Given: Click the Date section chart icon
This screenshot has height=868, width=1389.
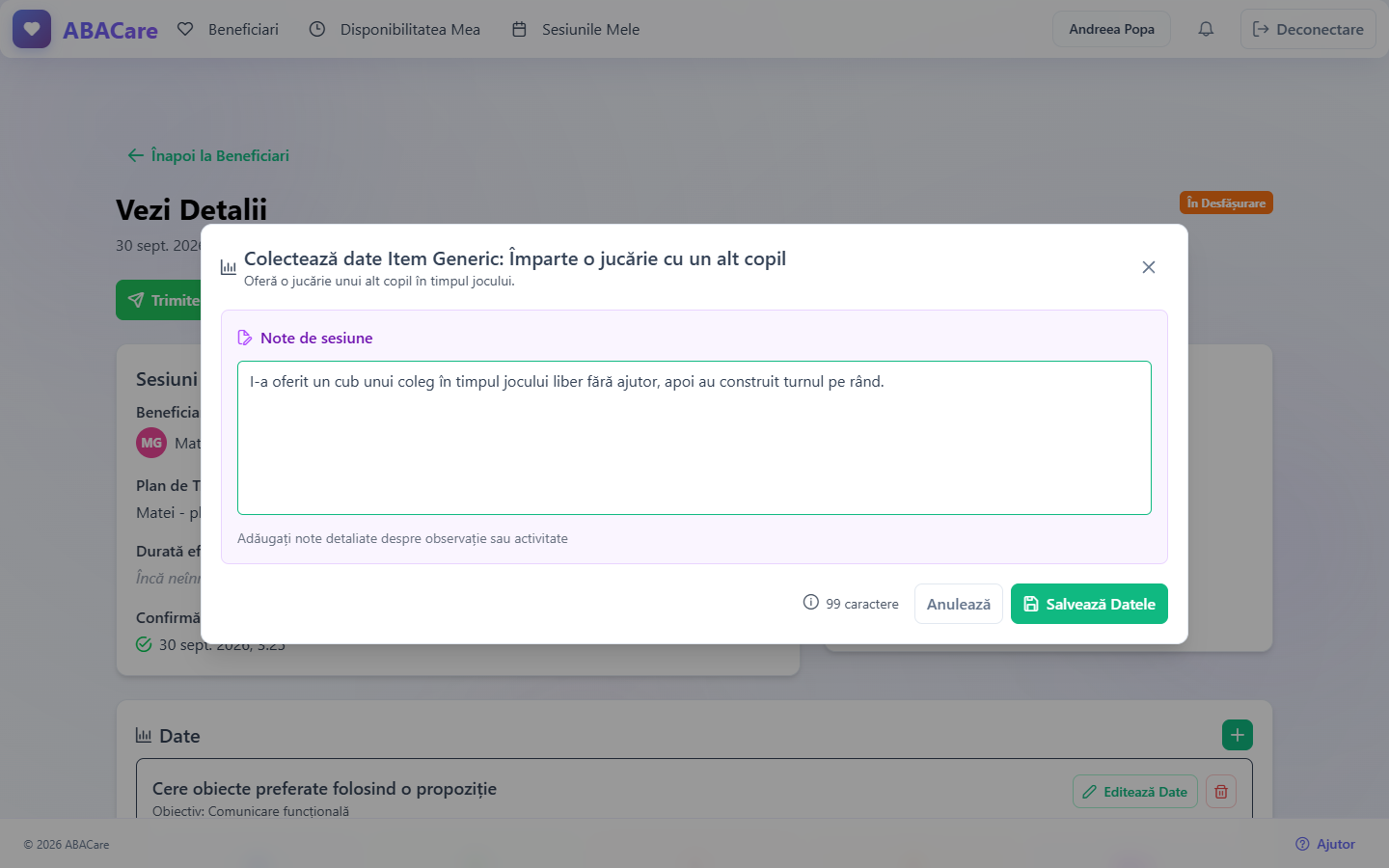Looking at the screenshot, I should [x=144, y=736].
